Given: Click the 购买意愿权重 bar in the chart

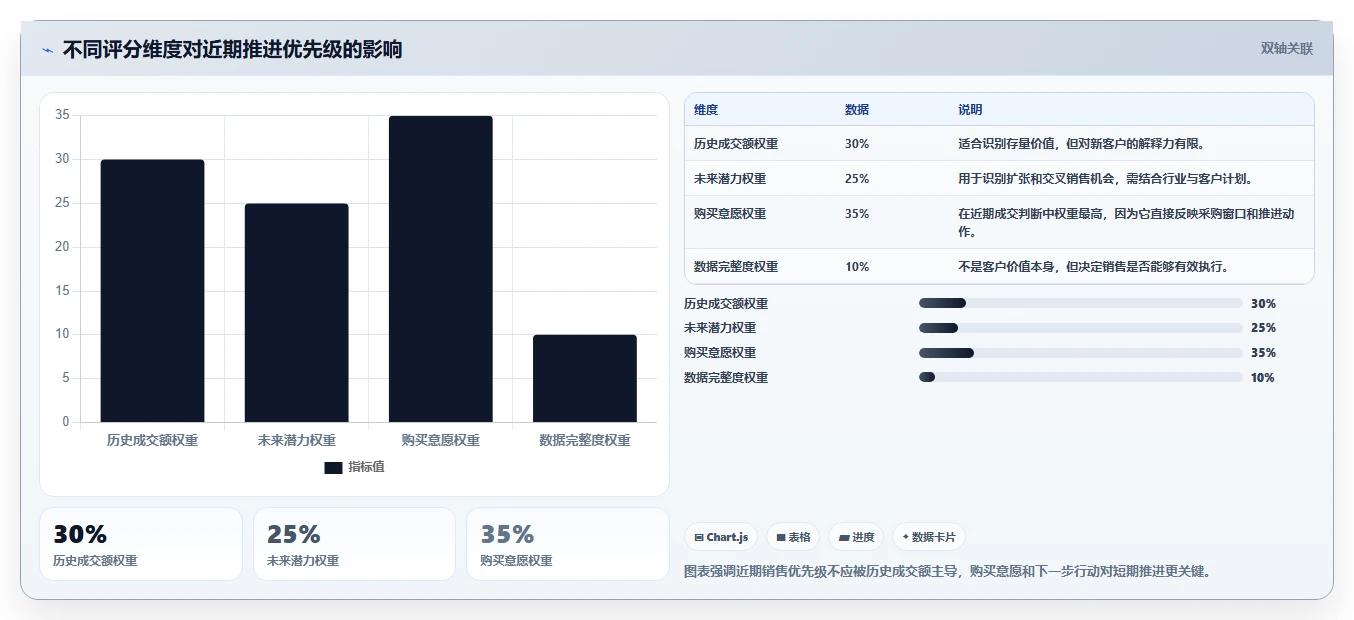Looking at the screenshot, I should click(x=440, y=269).
